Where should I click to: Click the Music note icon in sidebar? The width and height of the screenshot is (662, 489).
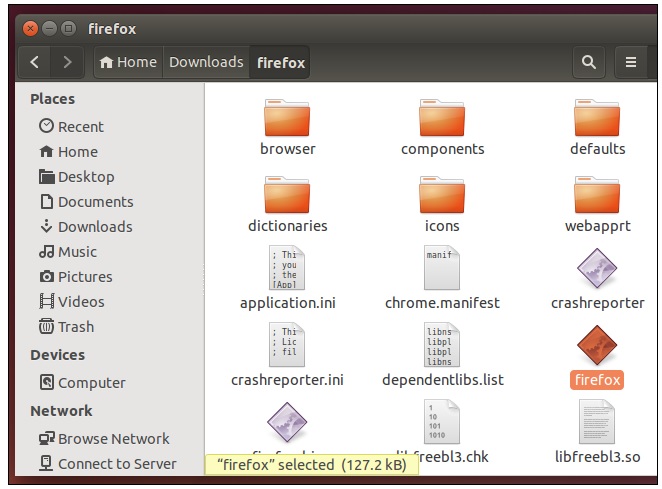point(46,251)
